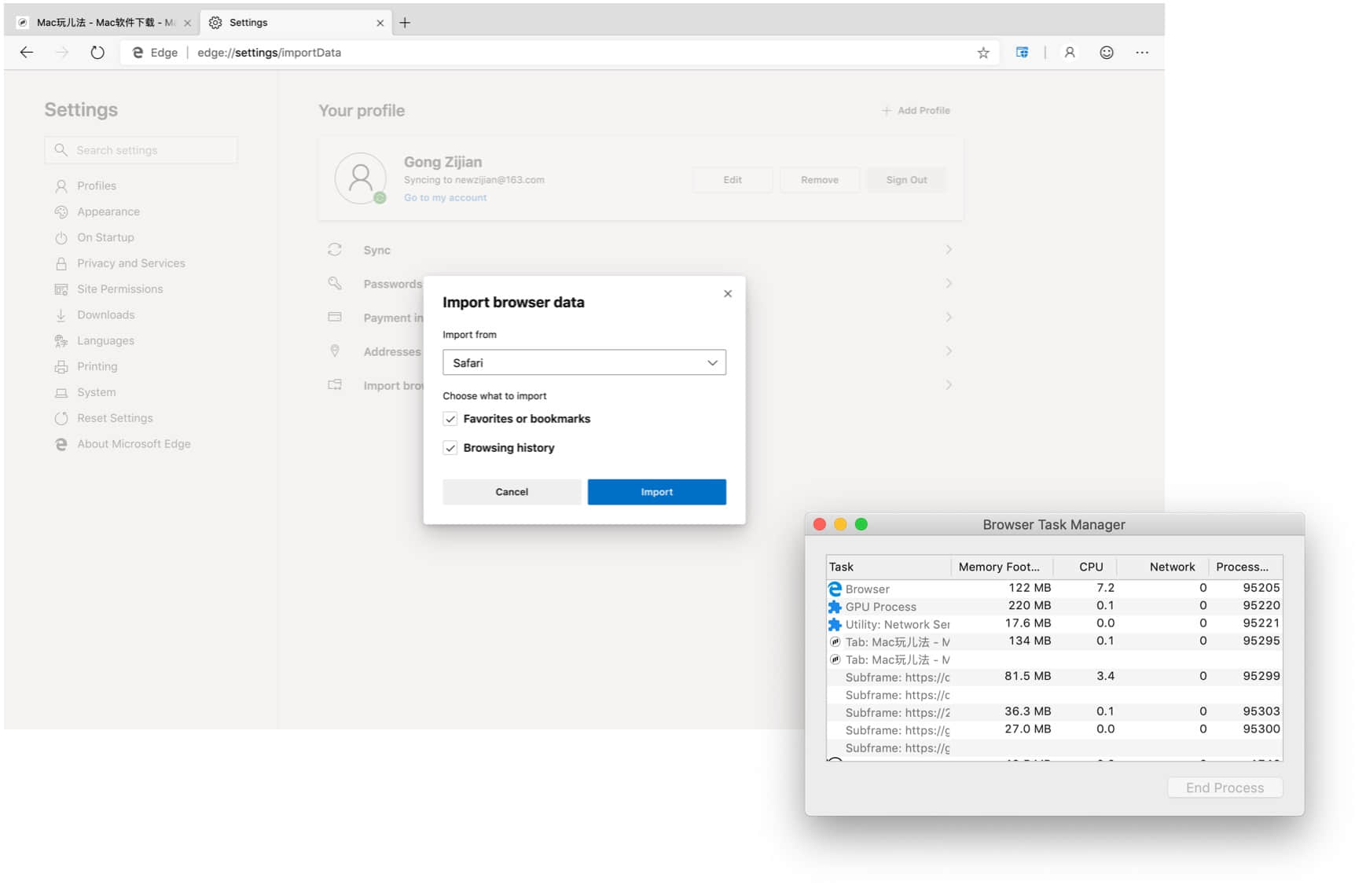Click the Gong Zijian profile avatar picture

(361, 178)
